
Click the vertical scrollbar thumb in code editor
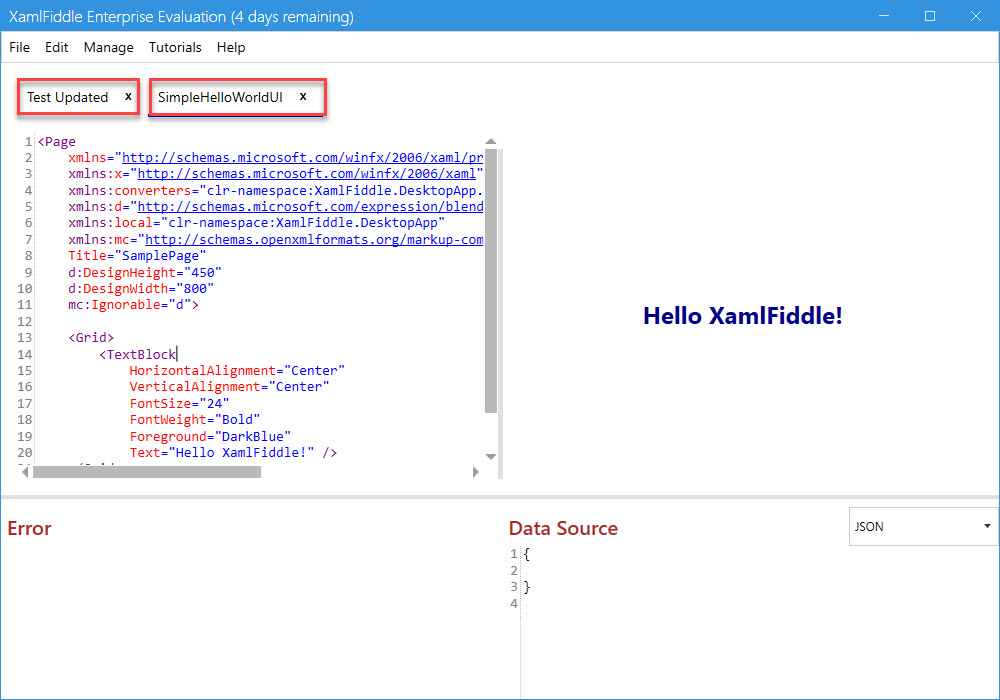point(490,281)
